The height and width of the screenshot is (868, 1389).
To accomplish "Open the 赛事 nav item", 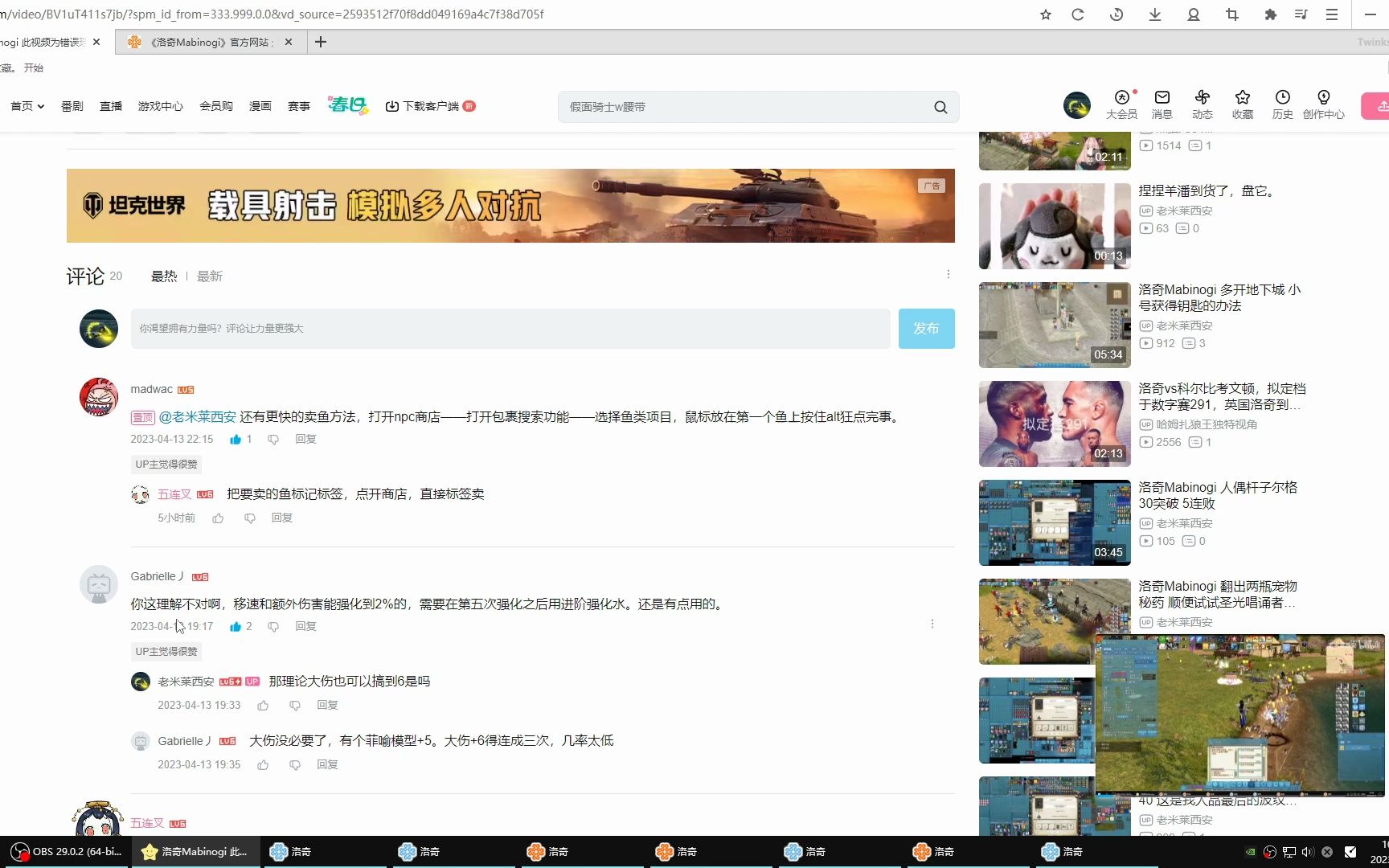I will (x=299, y=106).
